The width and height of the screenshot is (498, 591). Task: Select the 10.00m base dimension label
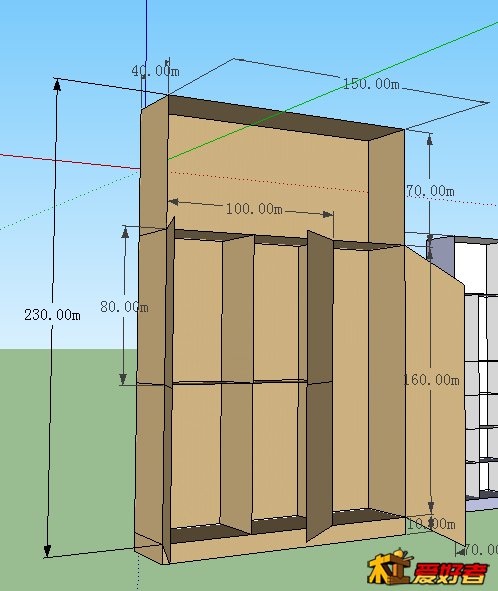point(432,524)
